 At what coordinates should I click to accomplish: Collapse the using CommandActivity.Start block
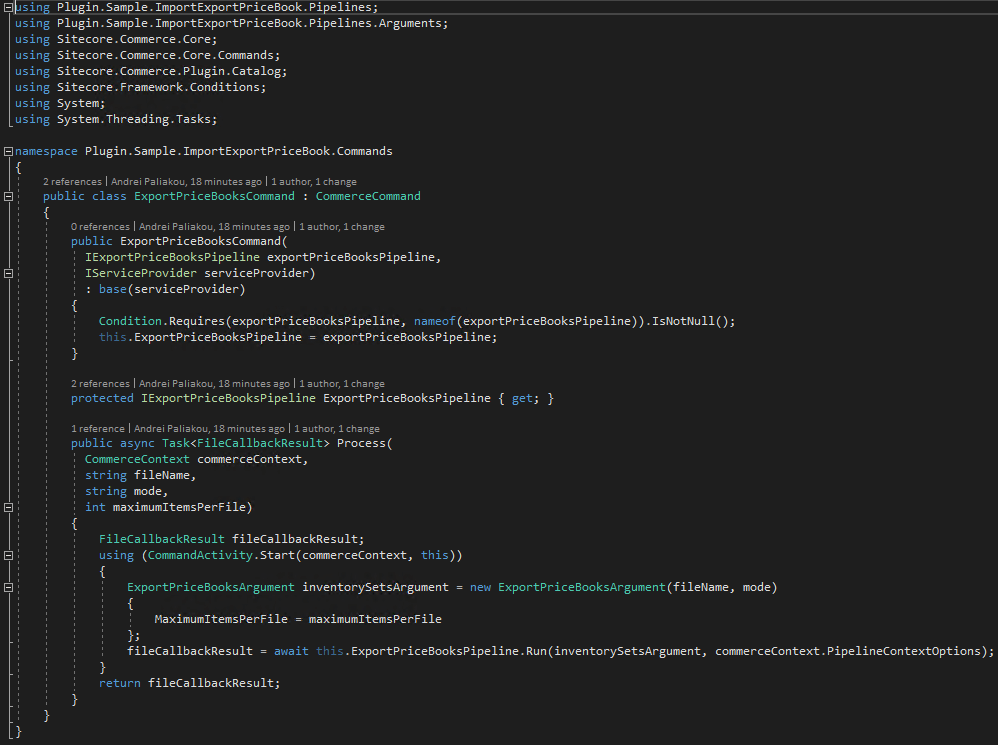tap(8, 555)
